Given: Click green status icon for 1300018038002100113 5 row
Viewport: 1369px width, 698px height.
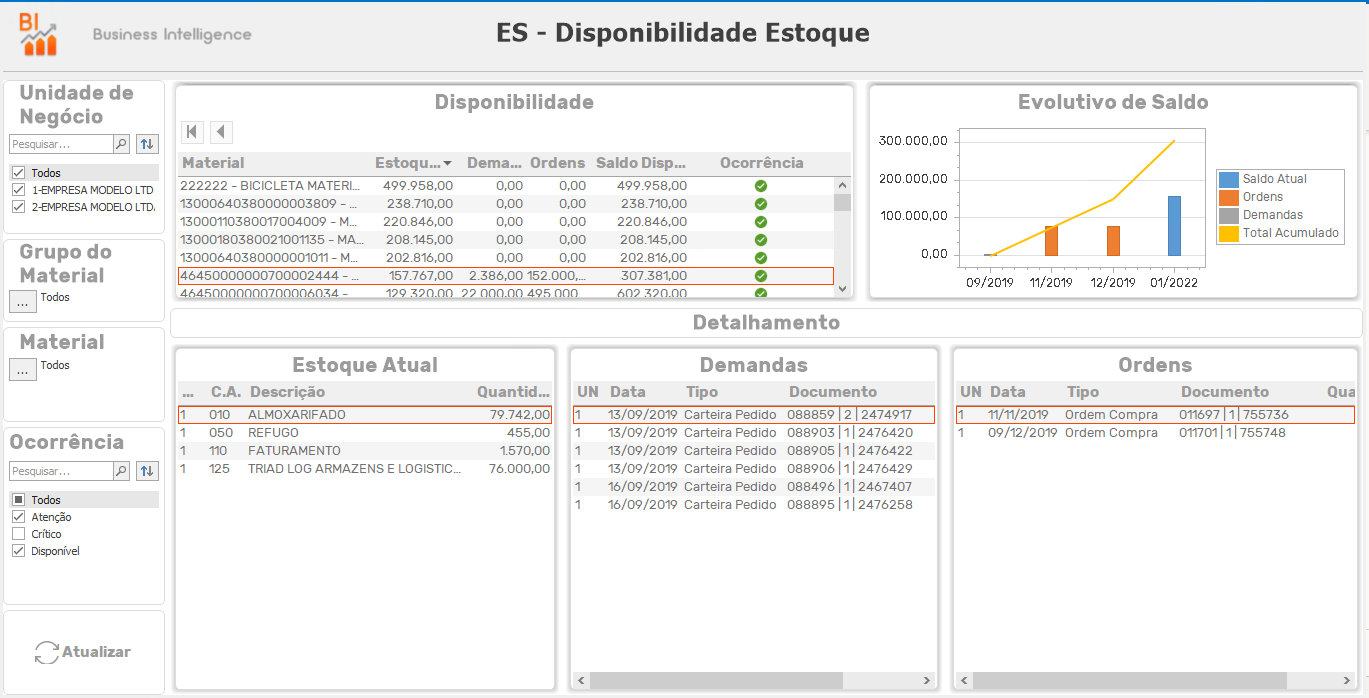Looking at the screenshot, I should click(x=760, y=240).
